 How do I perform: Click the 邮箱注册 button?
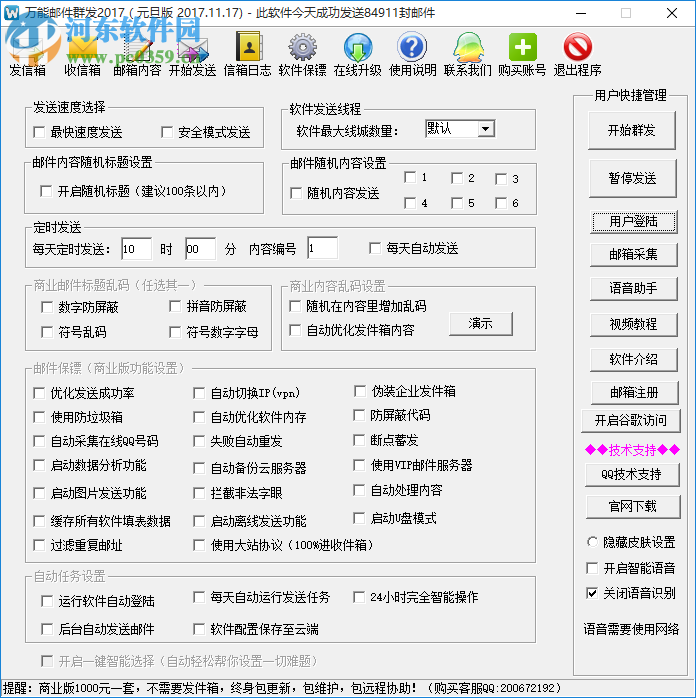pyautogui.click(x=635, y=393)
